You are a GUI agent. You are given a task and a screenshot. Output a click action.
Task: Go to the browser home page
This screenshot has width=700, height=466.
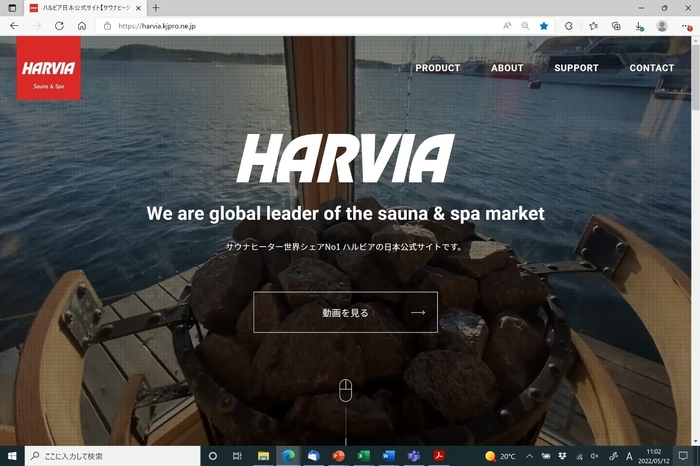[82, 26]
